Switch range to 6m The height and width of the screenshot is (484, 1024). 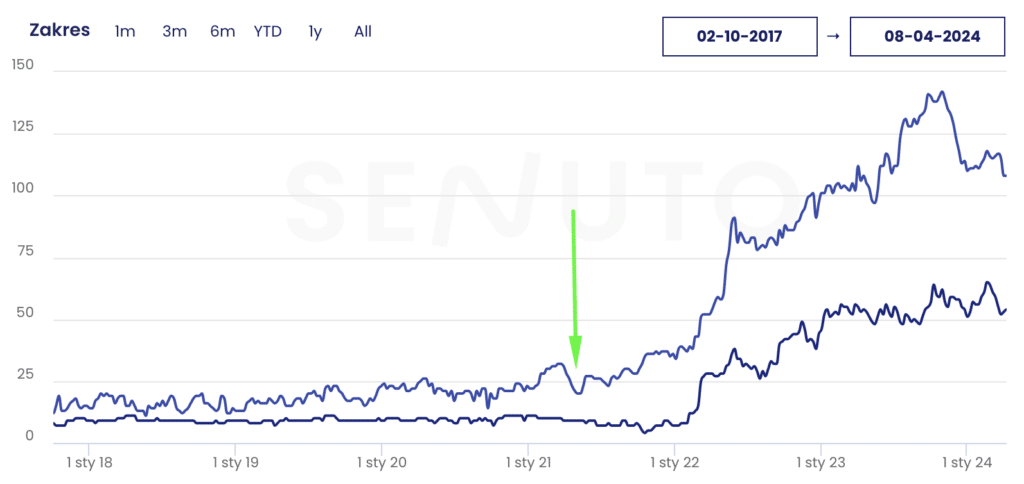coord(223,31)
